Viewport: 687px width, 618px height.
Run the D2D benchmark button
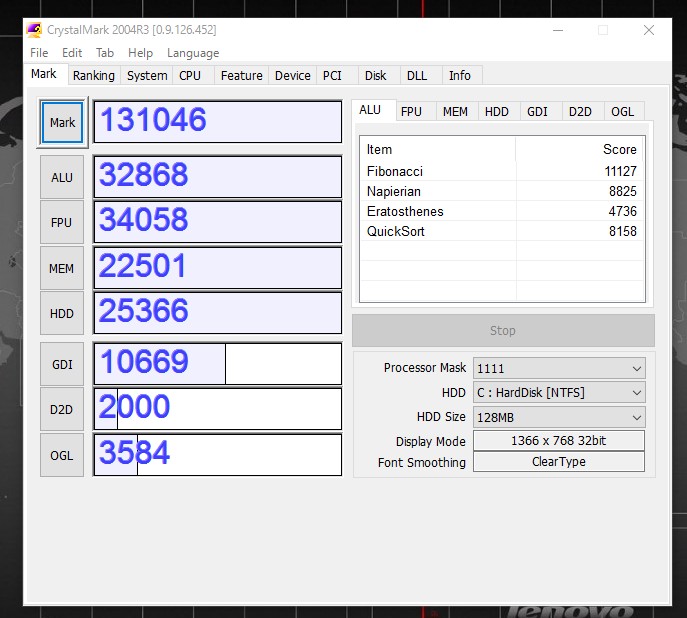point(62,410)
